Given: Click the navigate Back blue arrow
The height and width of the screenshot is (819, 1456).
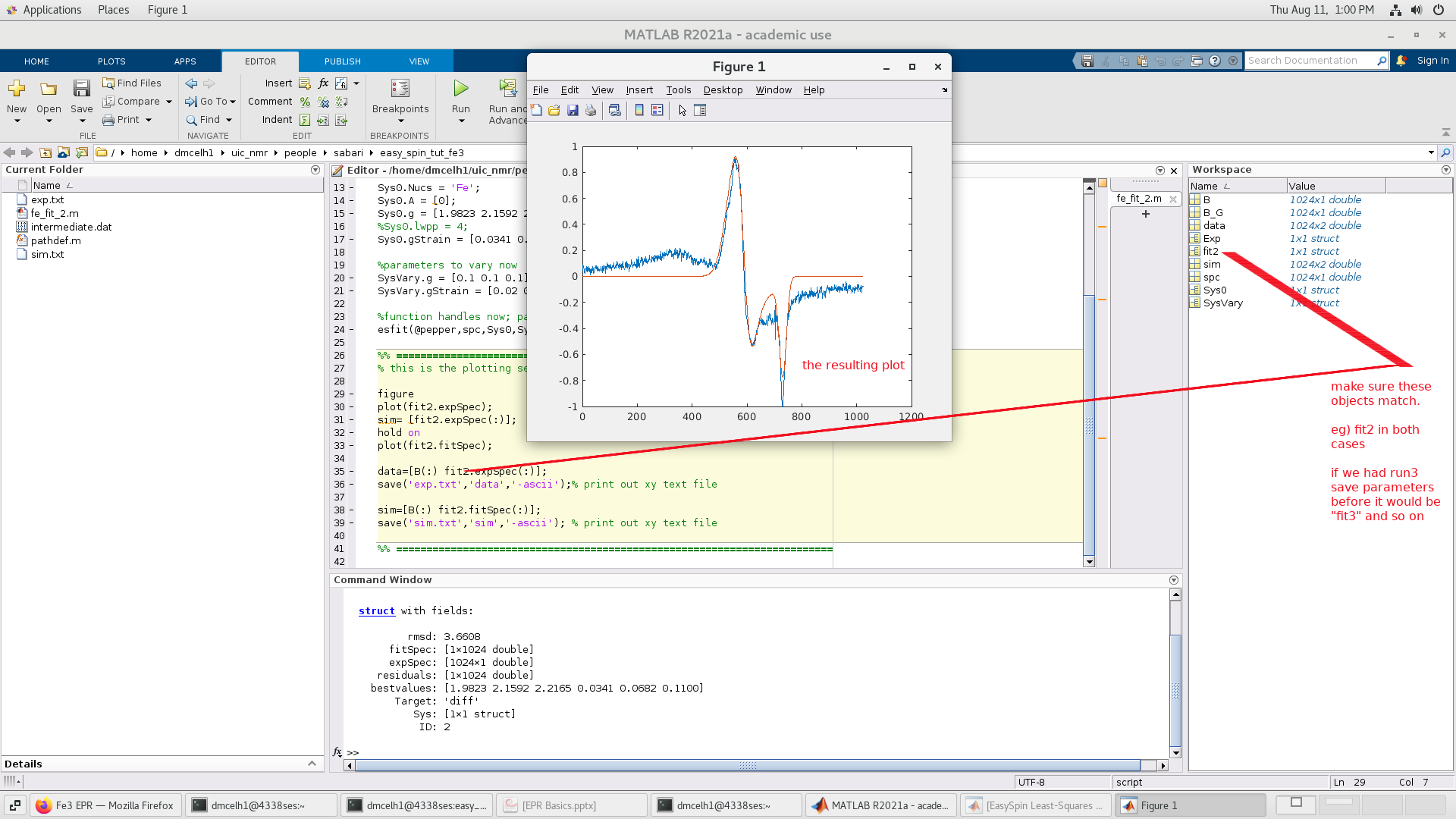Looking at the screenshot, I should [191, 83].
